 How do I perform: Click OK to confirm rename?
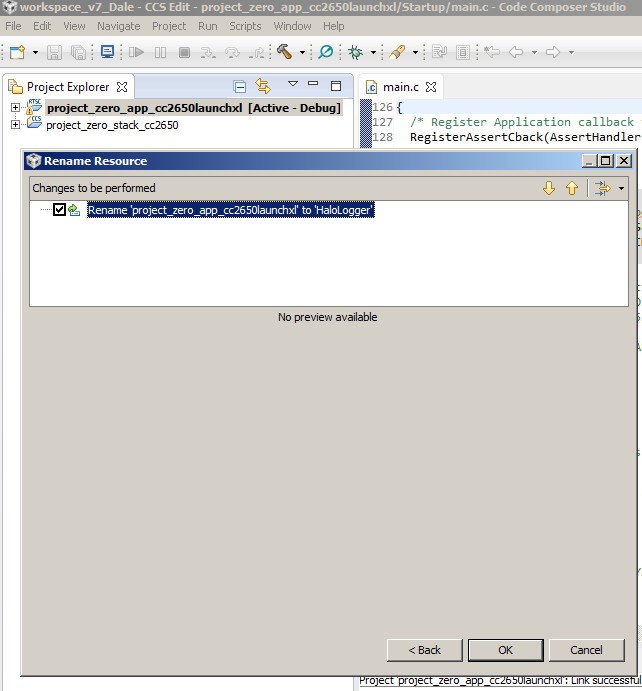pos(505,650)
